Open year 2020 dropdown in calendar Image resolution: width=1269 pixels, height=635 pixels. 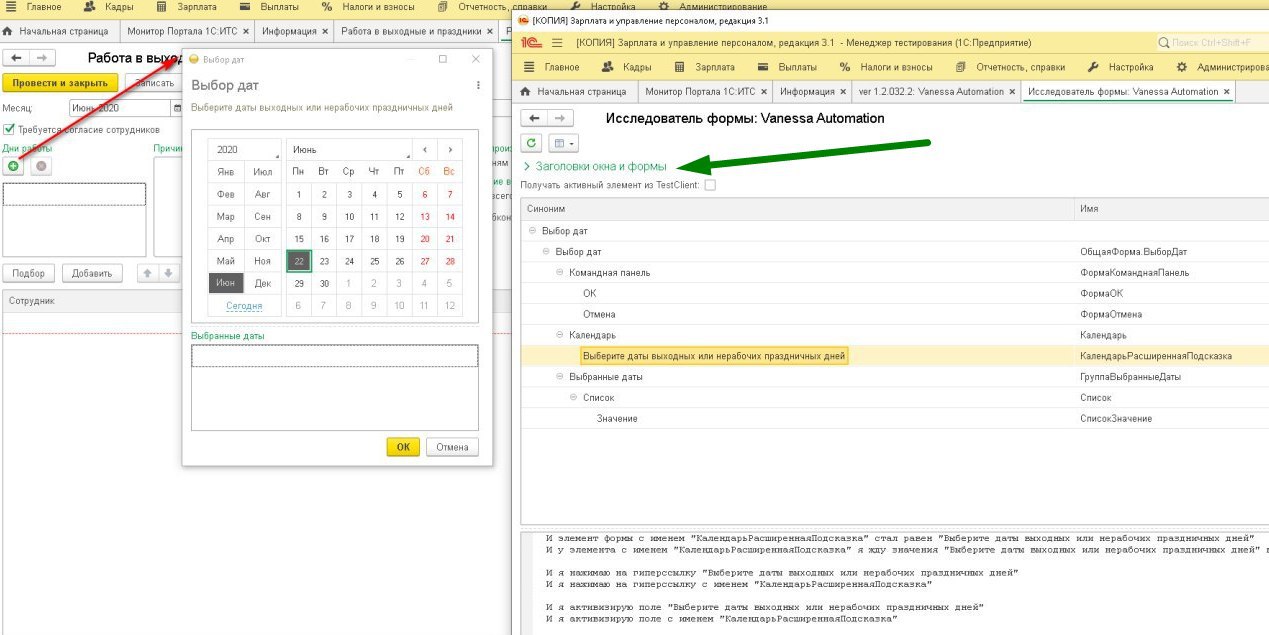tap(245, 149)
